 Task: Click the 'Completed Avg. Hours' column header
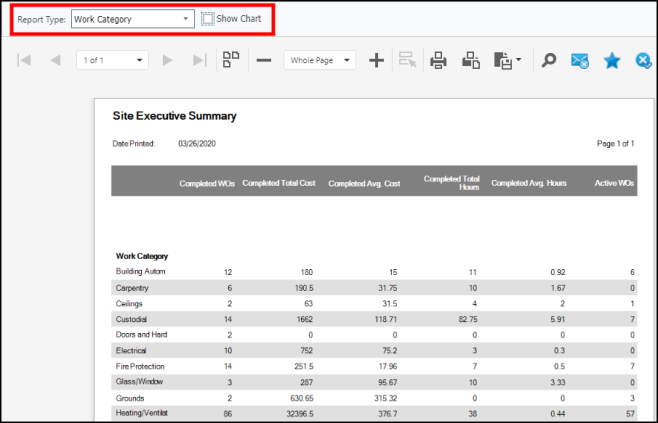click(529, 183)
